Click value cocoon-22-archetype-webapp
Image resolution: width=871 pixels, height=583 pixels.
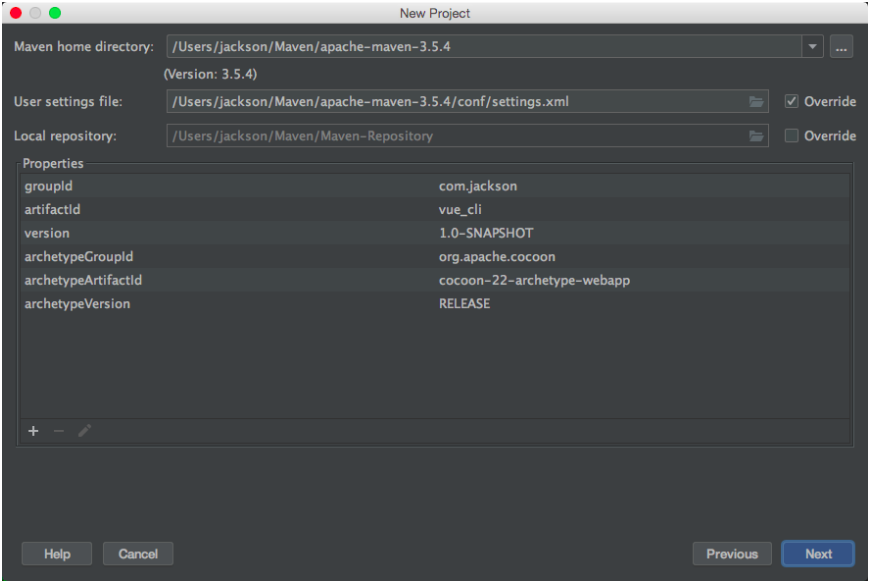tap(534, 280)
